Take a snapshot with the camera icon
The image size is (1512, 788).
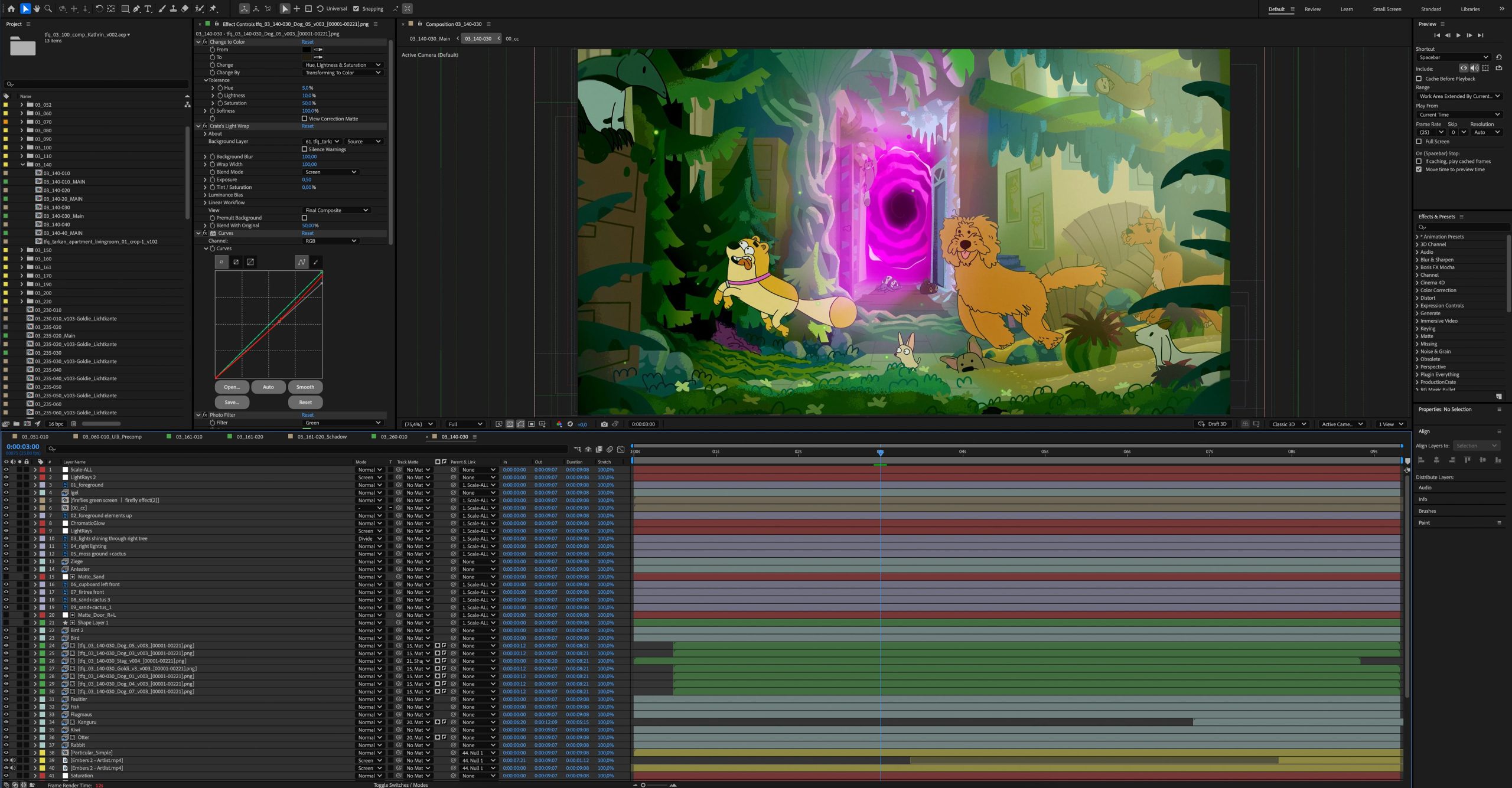click(604, 424)
